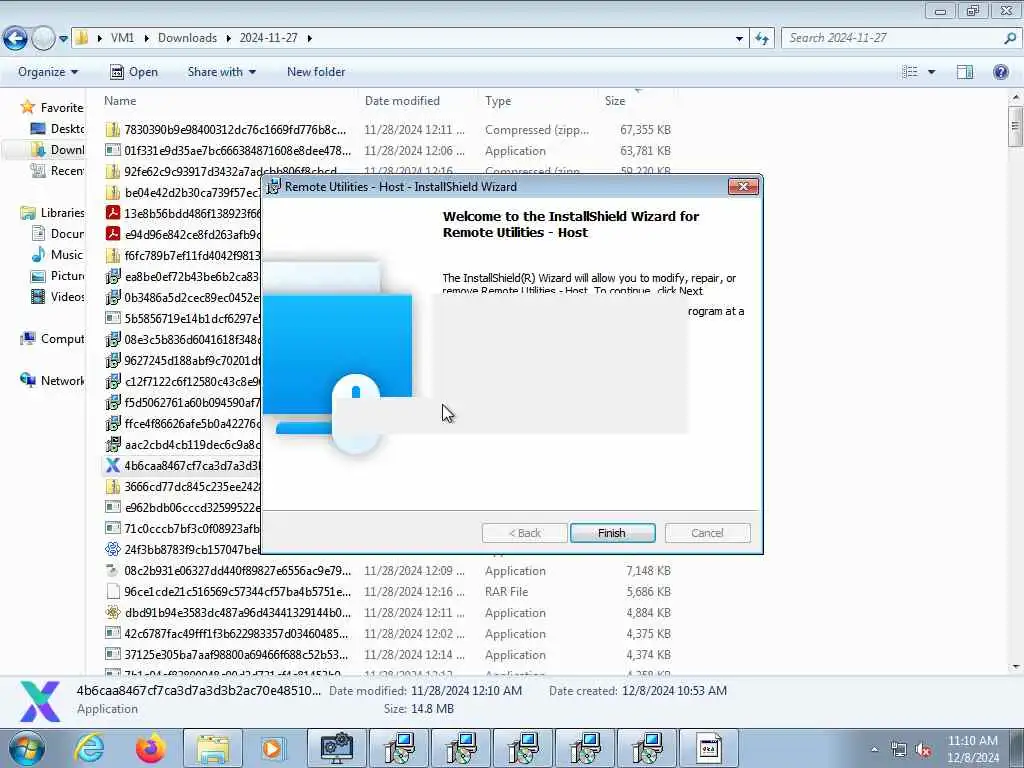This screenshot has height=768, width=1024.
Task: Click the Explorer forward arrow button
Action: [44, 39]
